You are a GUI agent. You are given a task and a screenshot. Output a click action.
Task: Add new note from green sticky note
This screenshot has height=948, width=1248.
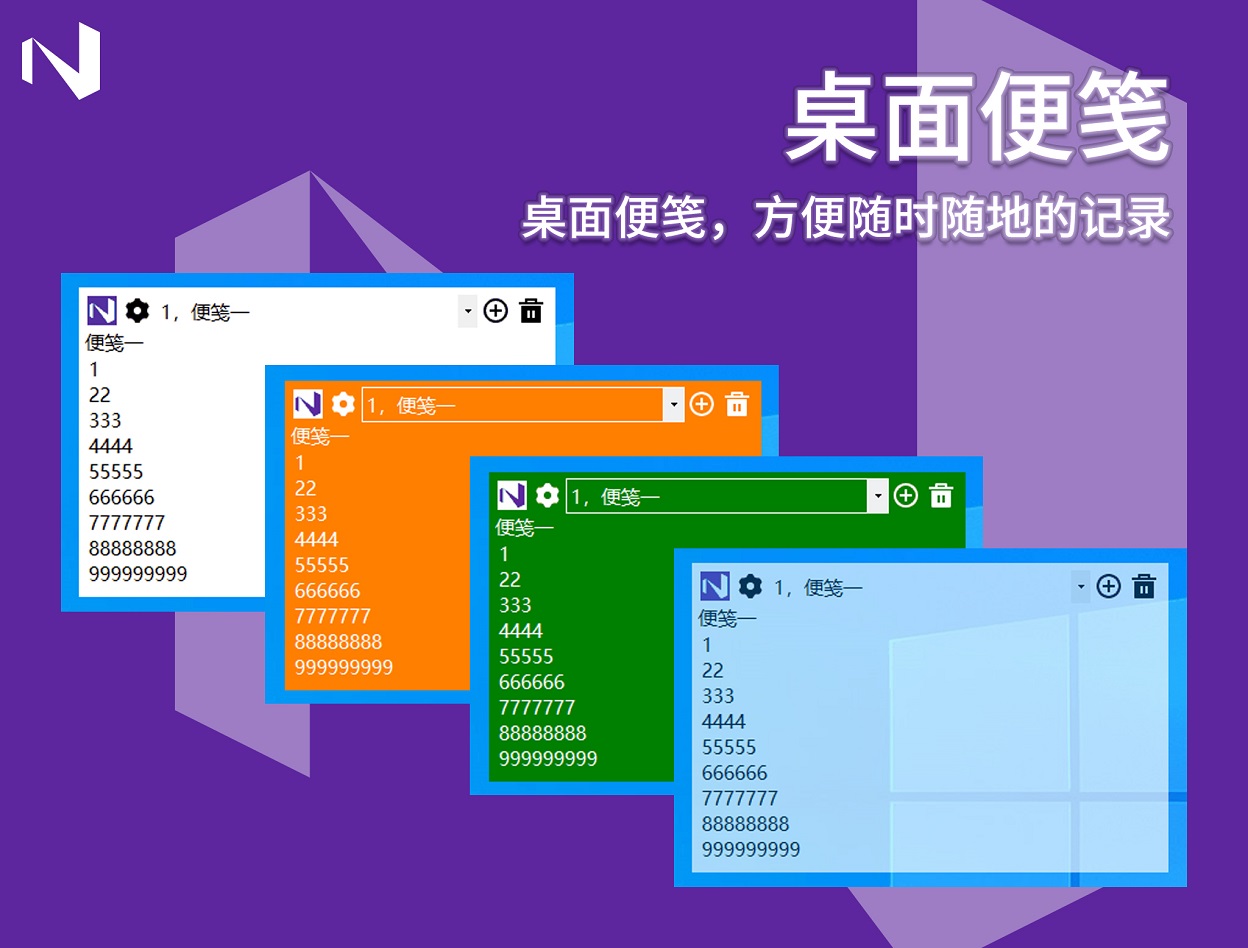[906, 495]
